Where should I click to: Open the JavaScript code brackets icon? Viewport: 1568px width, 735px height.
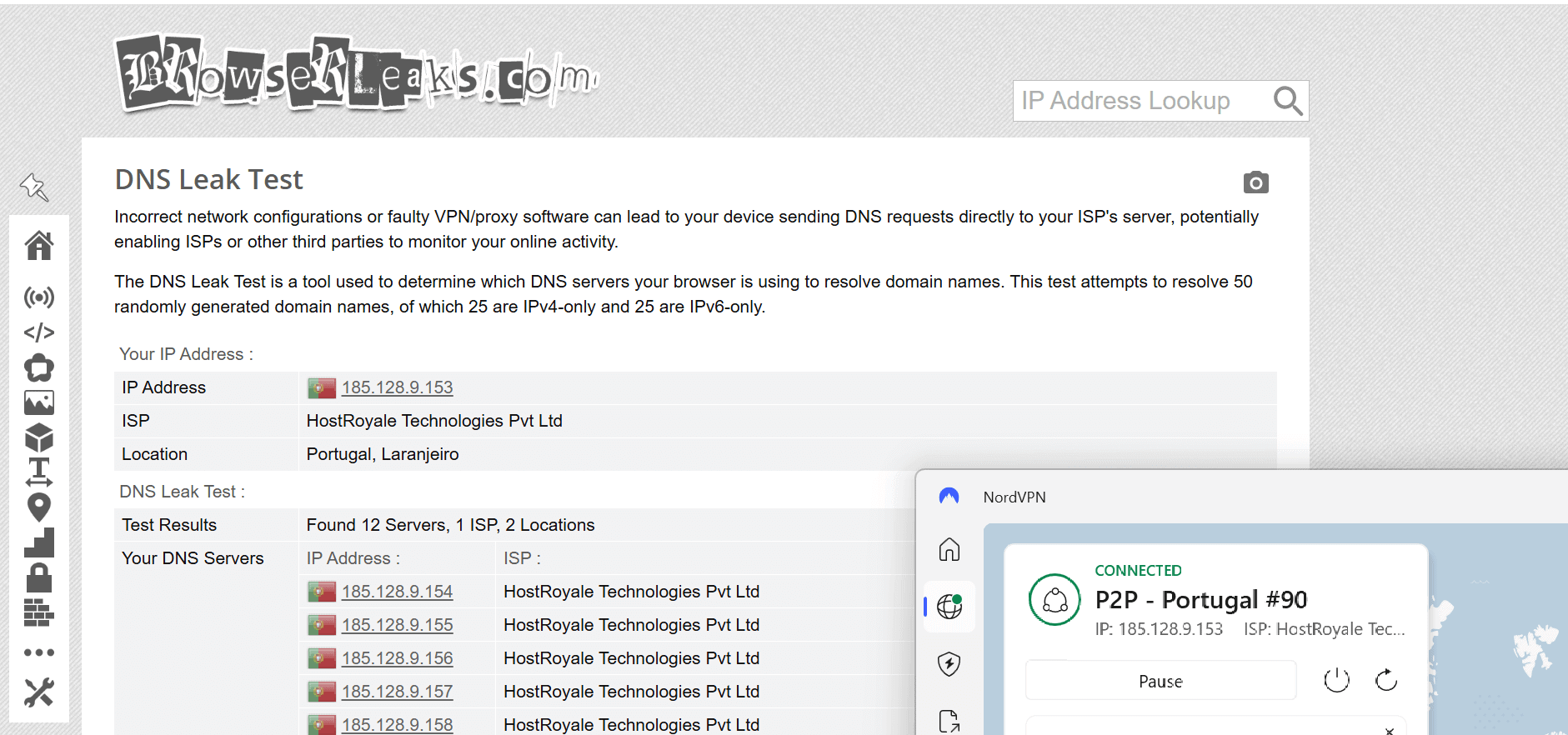coord(39,332)
